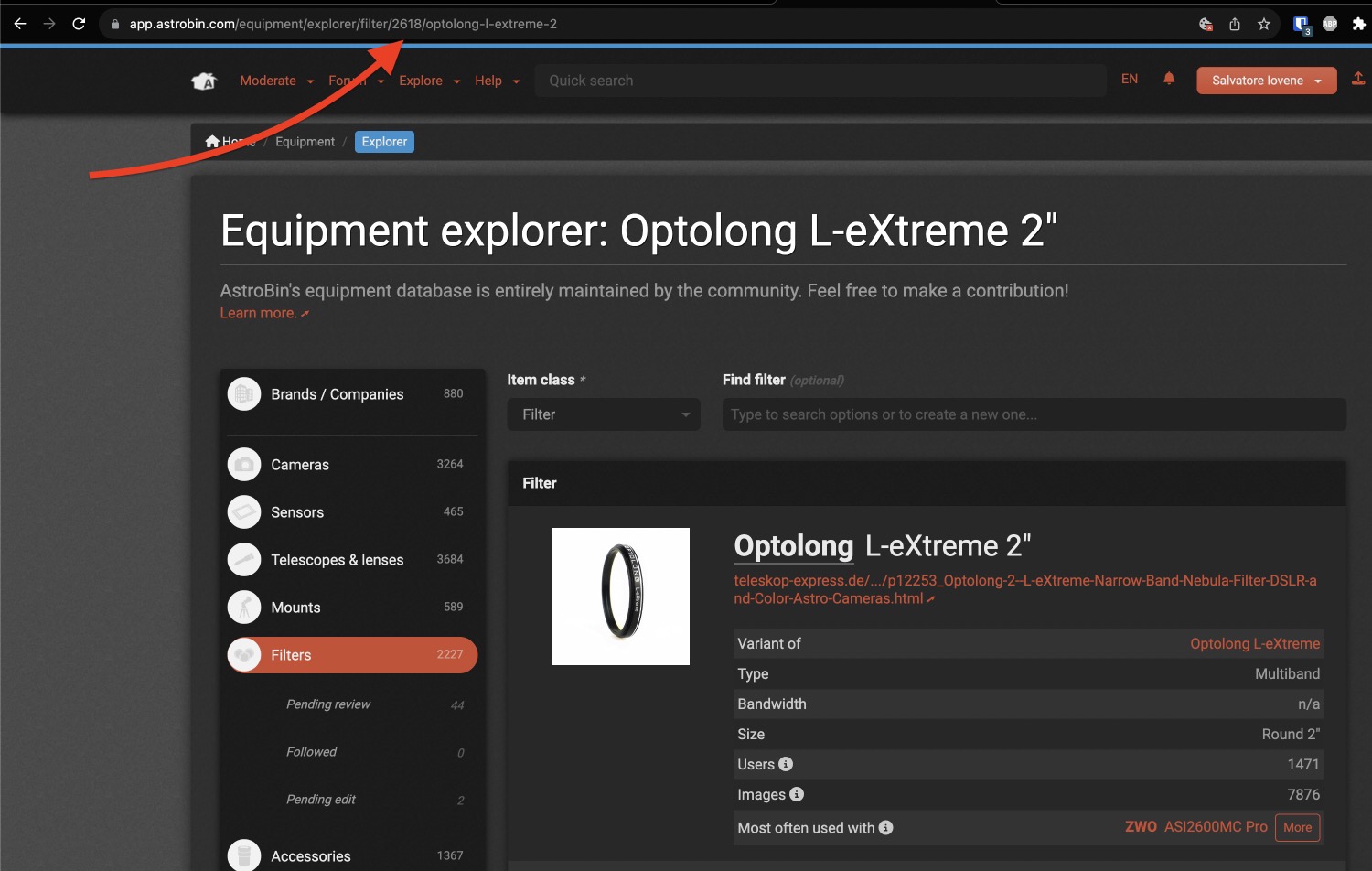Open the Followed filters sub-item
1372x871 pixels.
(x=311, y=752)
